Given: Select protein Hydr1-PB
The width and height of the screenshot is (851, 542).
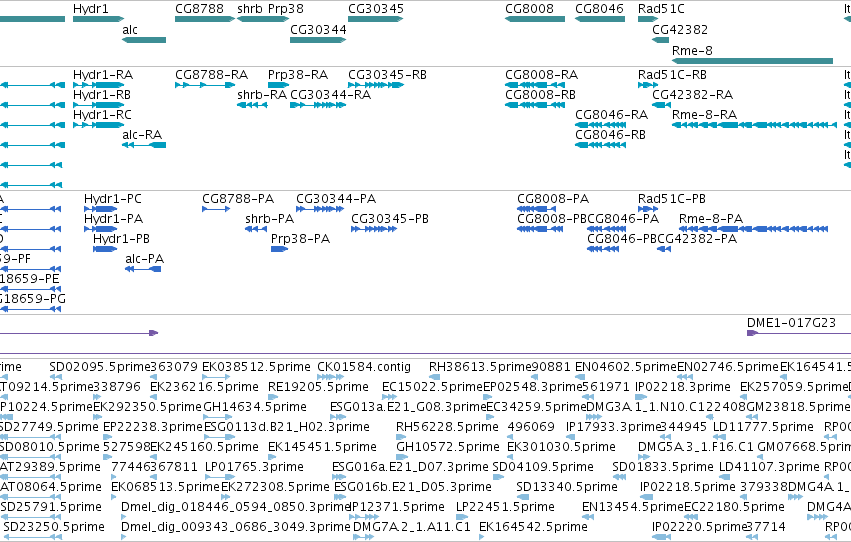Looking at the screenshot, I should click(121, 239).
